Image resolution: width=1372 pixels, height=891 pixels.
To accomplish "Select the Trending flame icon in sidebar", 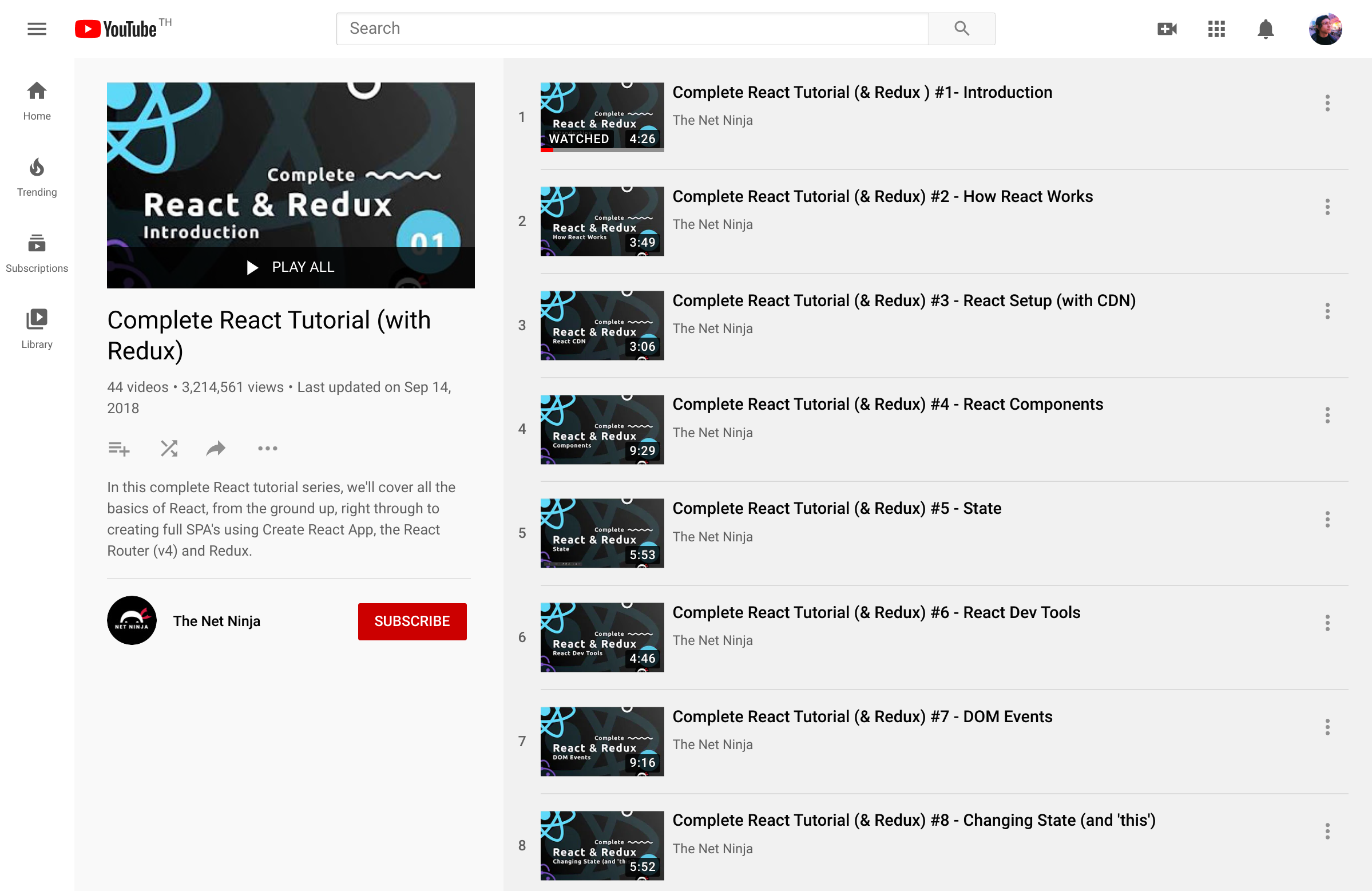I will (x=36, y=167).
